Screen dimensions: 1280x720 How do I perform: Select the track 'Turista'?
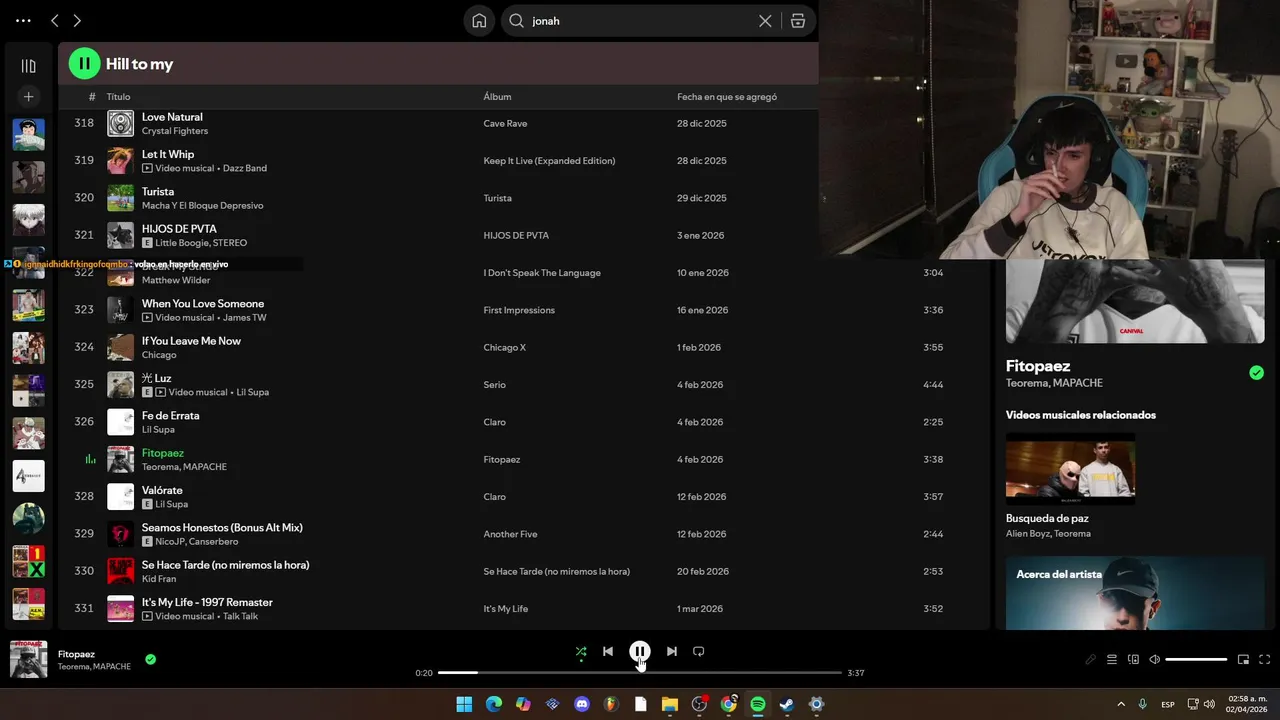(x=158, y=191)
